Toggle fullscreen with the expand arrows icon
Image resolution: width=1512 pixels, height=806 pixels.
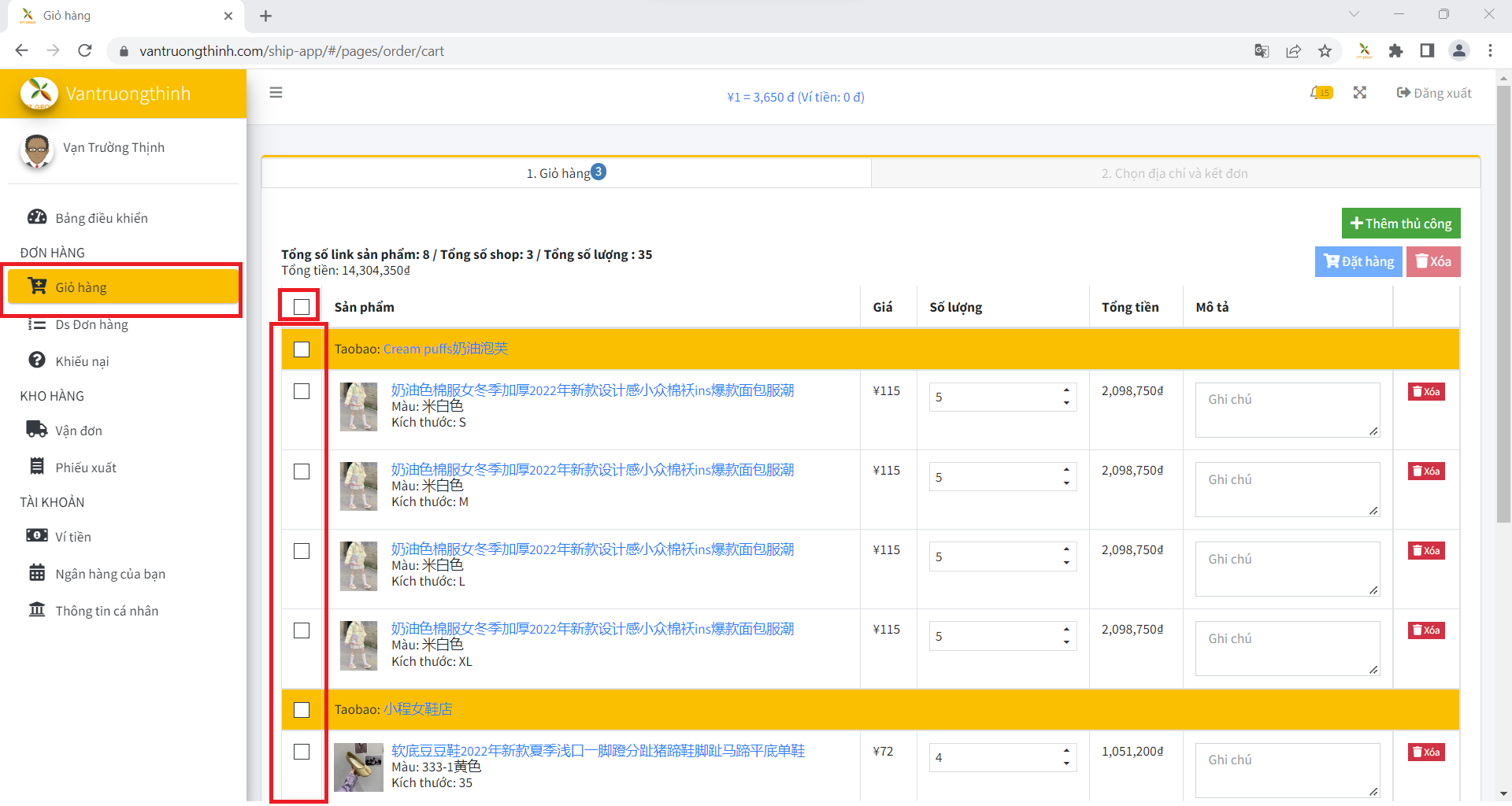(x=1360, y=93)
